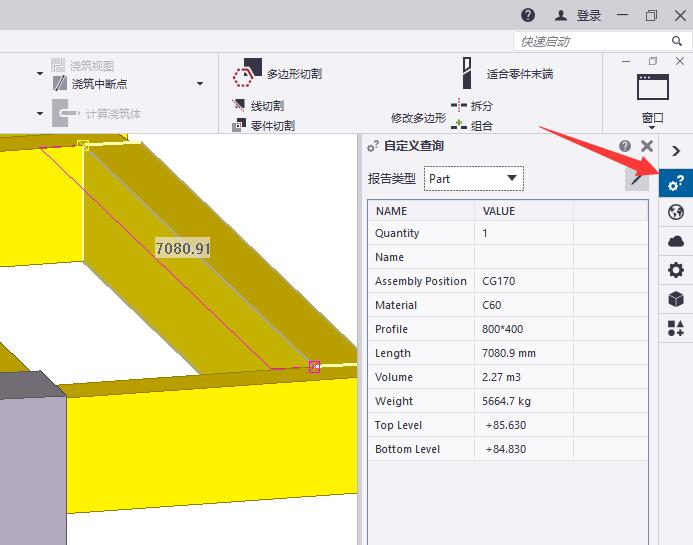Click the 拆分 split tool
Viewport: 693px width, 545px height.
(x=471, y=106)
